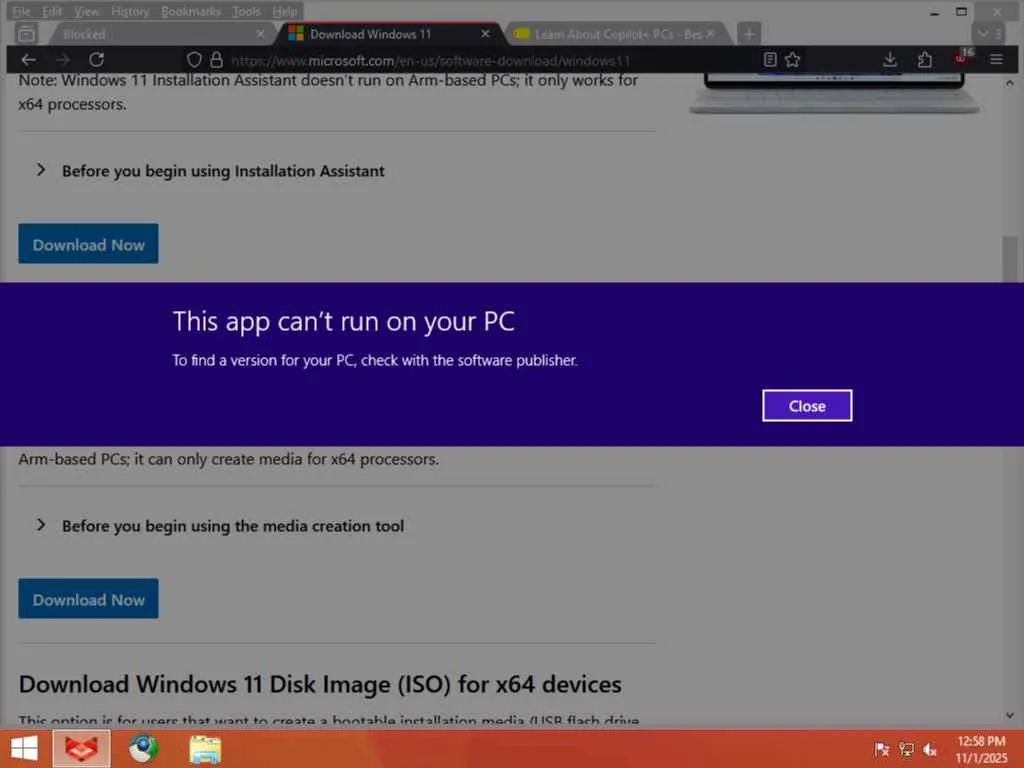Click the site security padlock icon
This screenshot has height=768, width=1024.
(x=216, y=60)
